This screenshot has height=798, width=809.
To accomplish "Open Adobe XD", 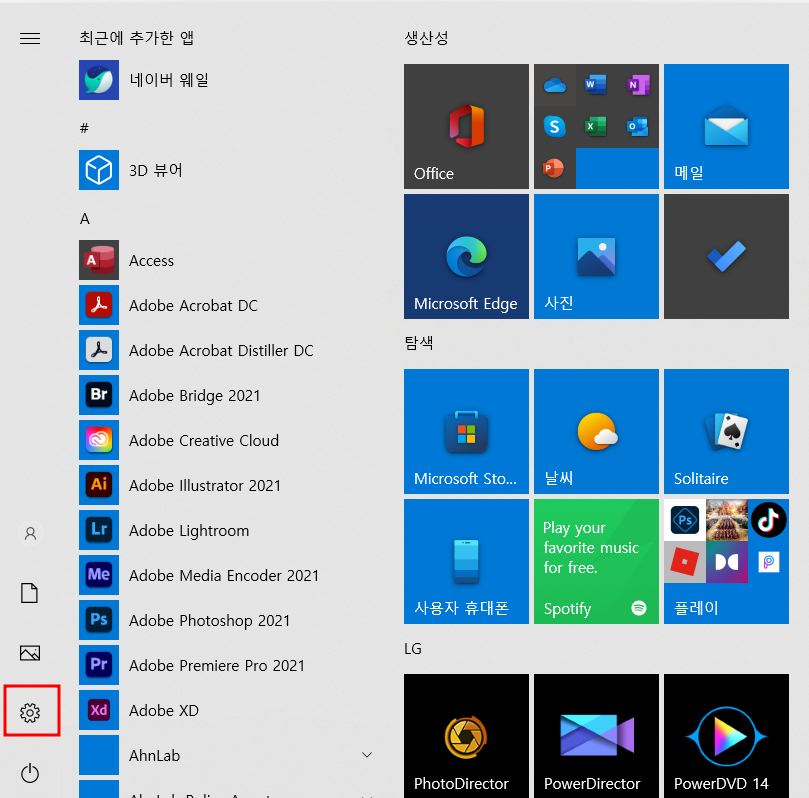I will pyautogui.click(x=227, y=710).
